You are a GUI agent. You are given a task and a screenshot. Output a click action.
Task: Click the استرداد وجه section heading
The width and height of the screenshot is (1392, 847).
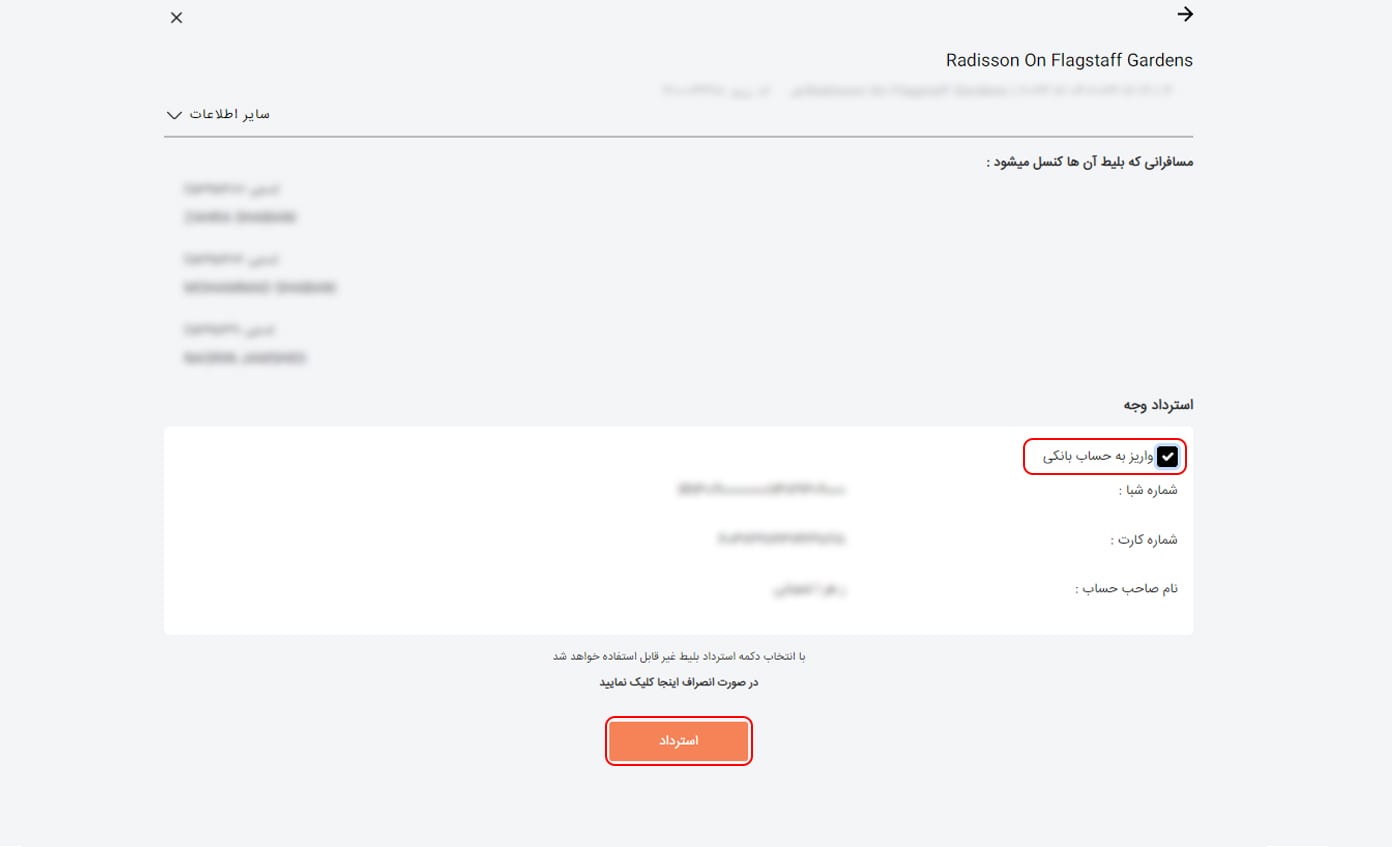pyautogui.click(x=1157, y=405)
